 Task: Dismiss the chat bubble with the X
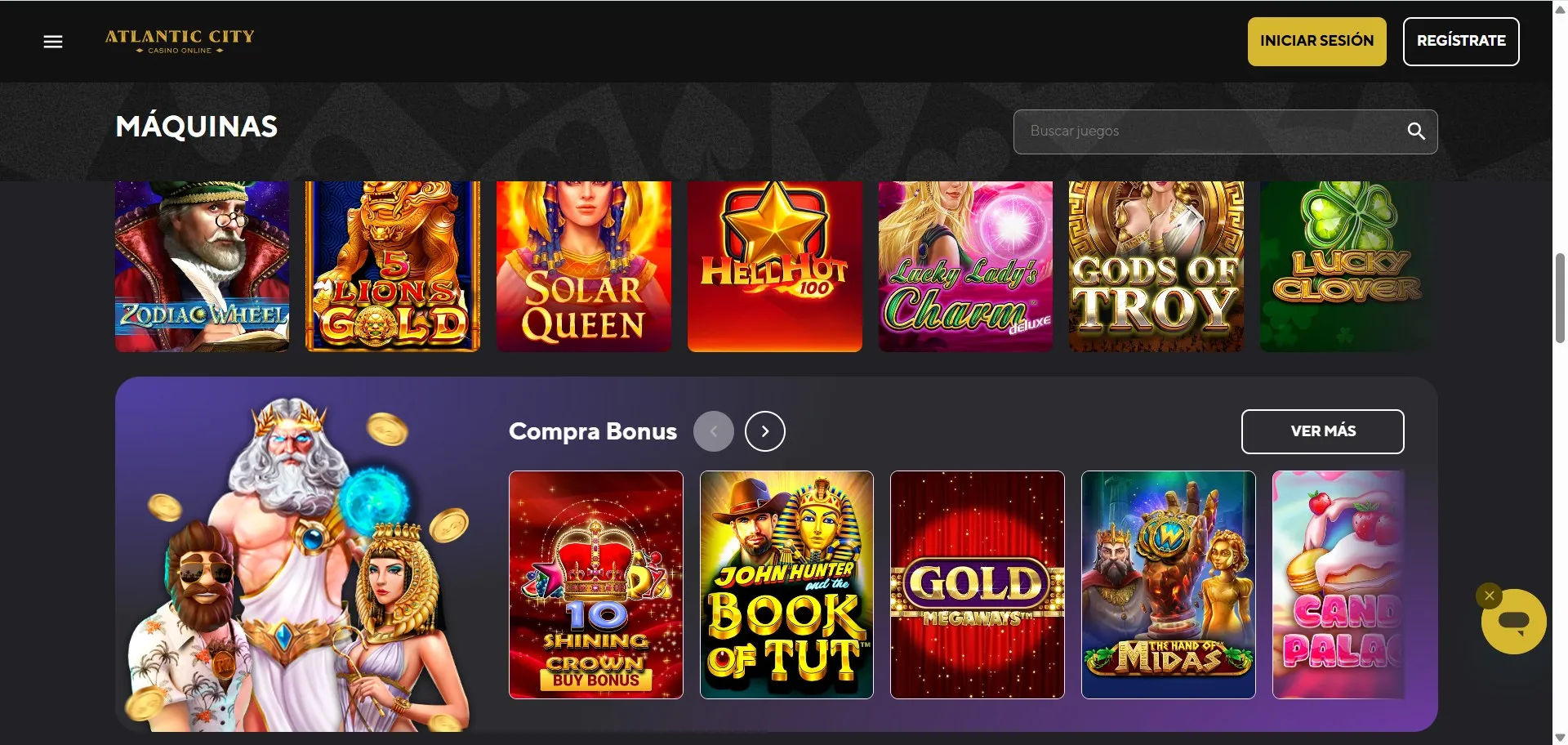(1489, 596)
